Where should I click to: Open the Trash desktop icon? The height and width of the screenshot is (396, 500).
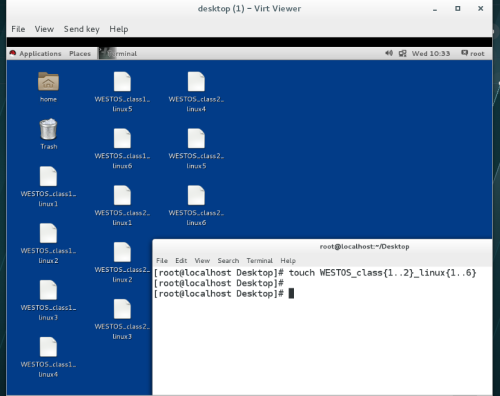coord(48,129)
